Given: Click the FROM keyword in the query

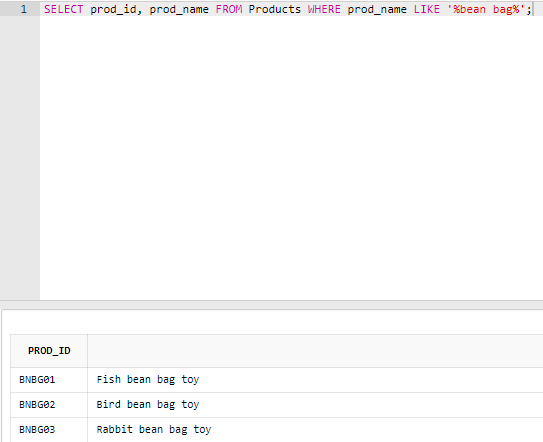Looking at the screenshot, I should point(229,9).
